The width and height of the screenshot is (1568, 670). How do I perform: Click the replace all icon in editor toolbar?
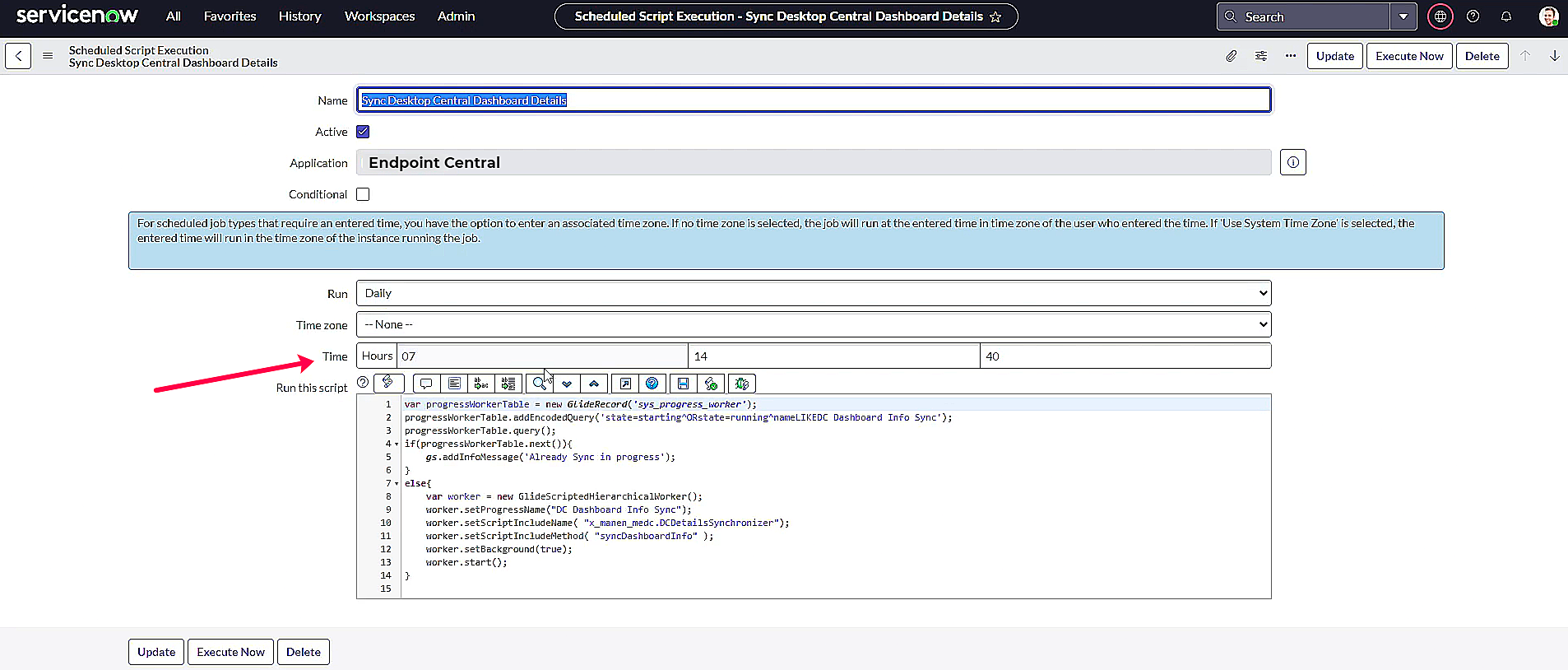pos(508,384)
